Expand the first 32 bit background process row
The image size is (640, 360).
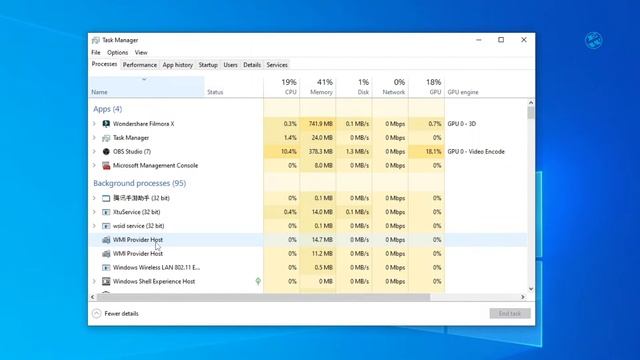(x=94, y=198)
